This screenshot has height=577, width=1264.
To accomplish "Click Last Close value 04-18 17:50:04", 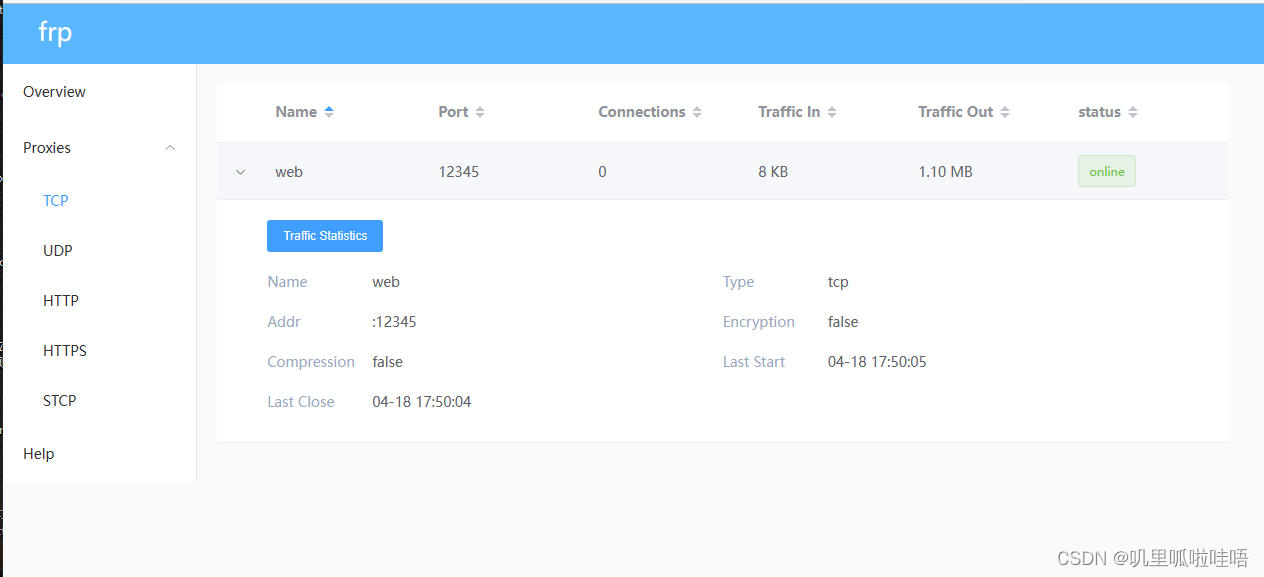I will 422,402.
